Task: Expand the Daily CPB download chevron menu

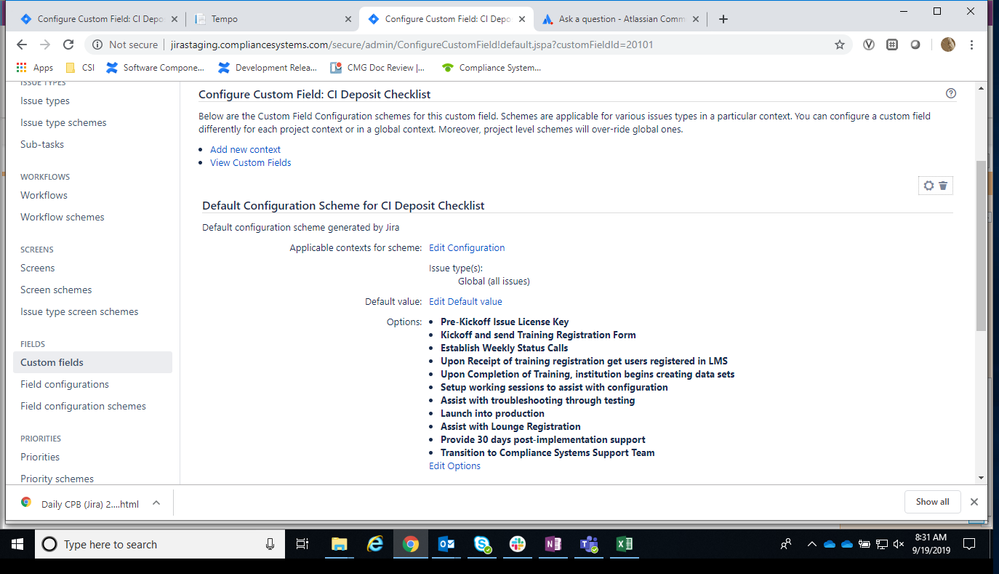Action: 156,503
